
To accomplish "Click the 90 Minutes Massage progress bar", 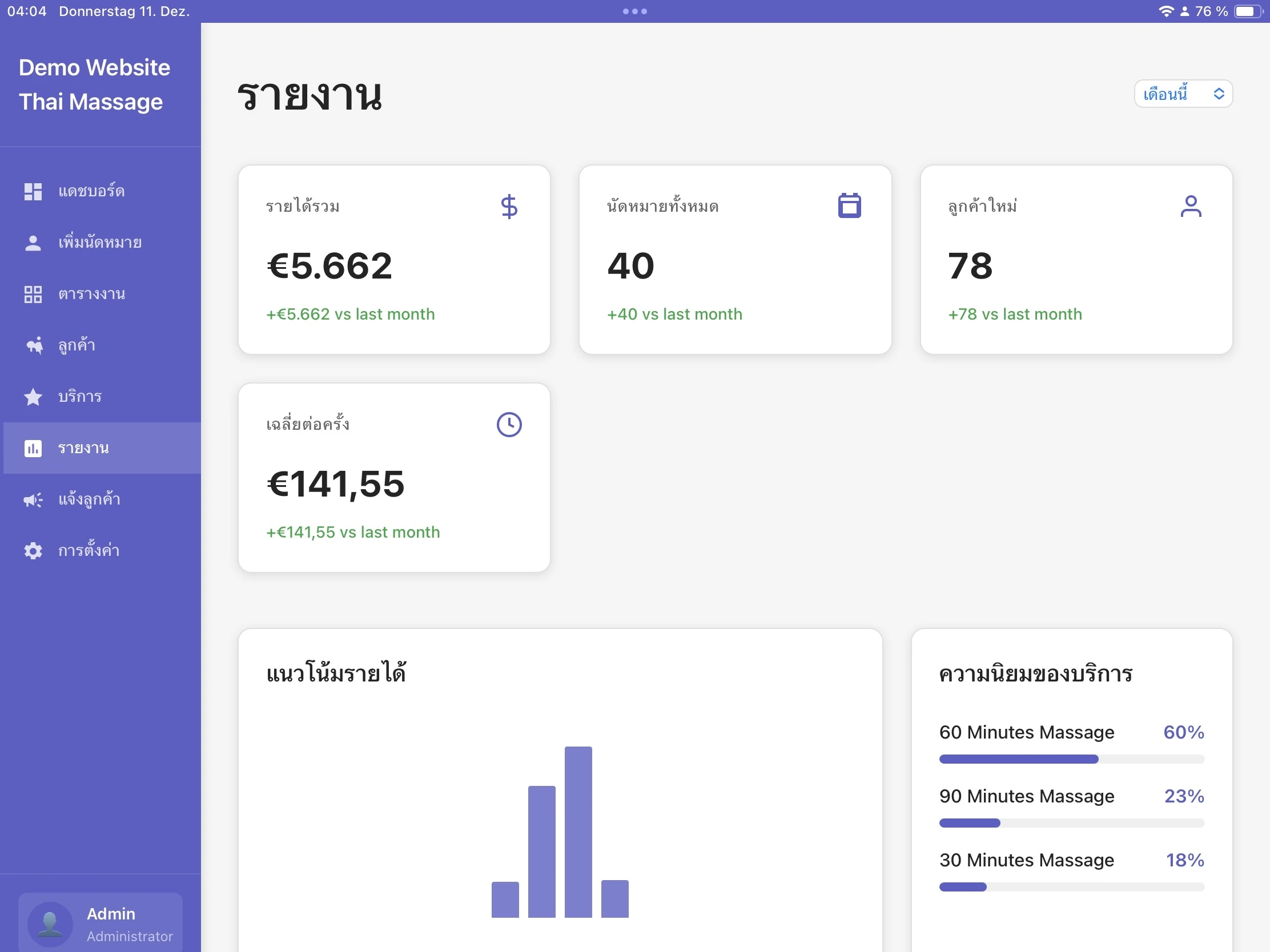I will (1071, 823).
